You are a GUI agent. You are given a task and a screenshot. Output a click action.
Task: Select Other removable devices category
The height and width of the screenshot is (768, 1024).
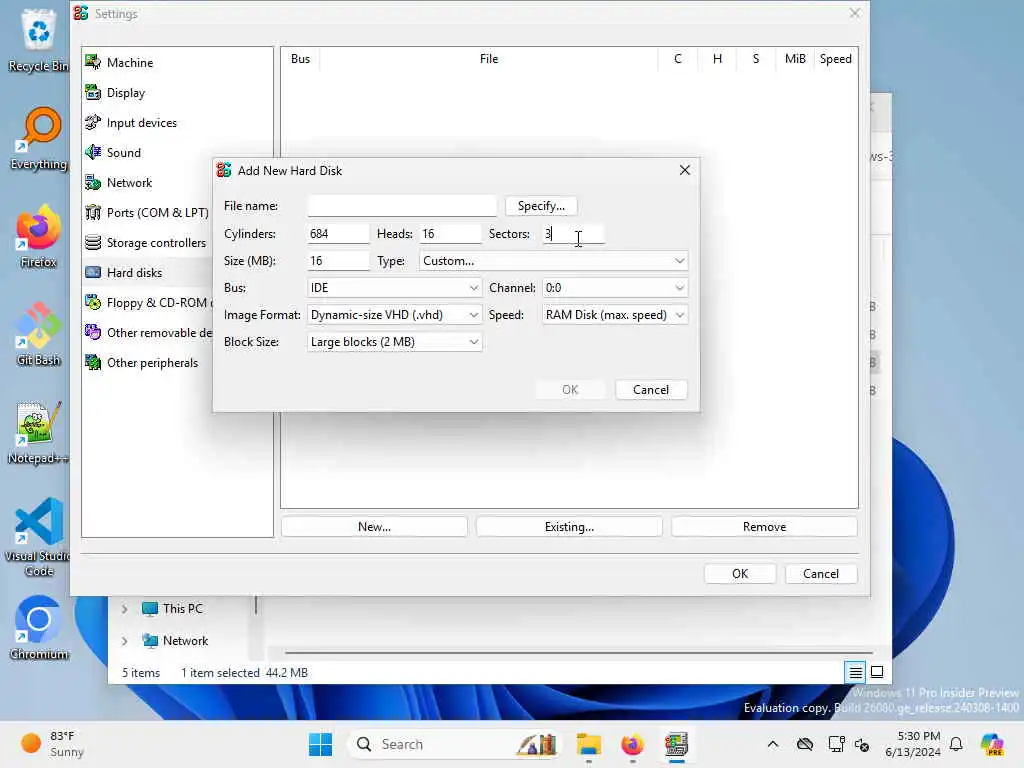[x=148, y=333]
